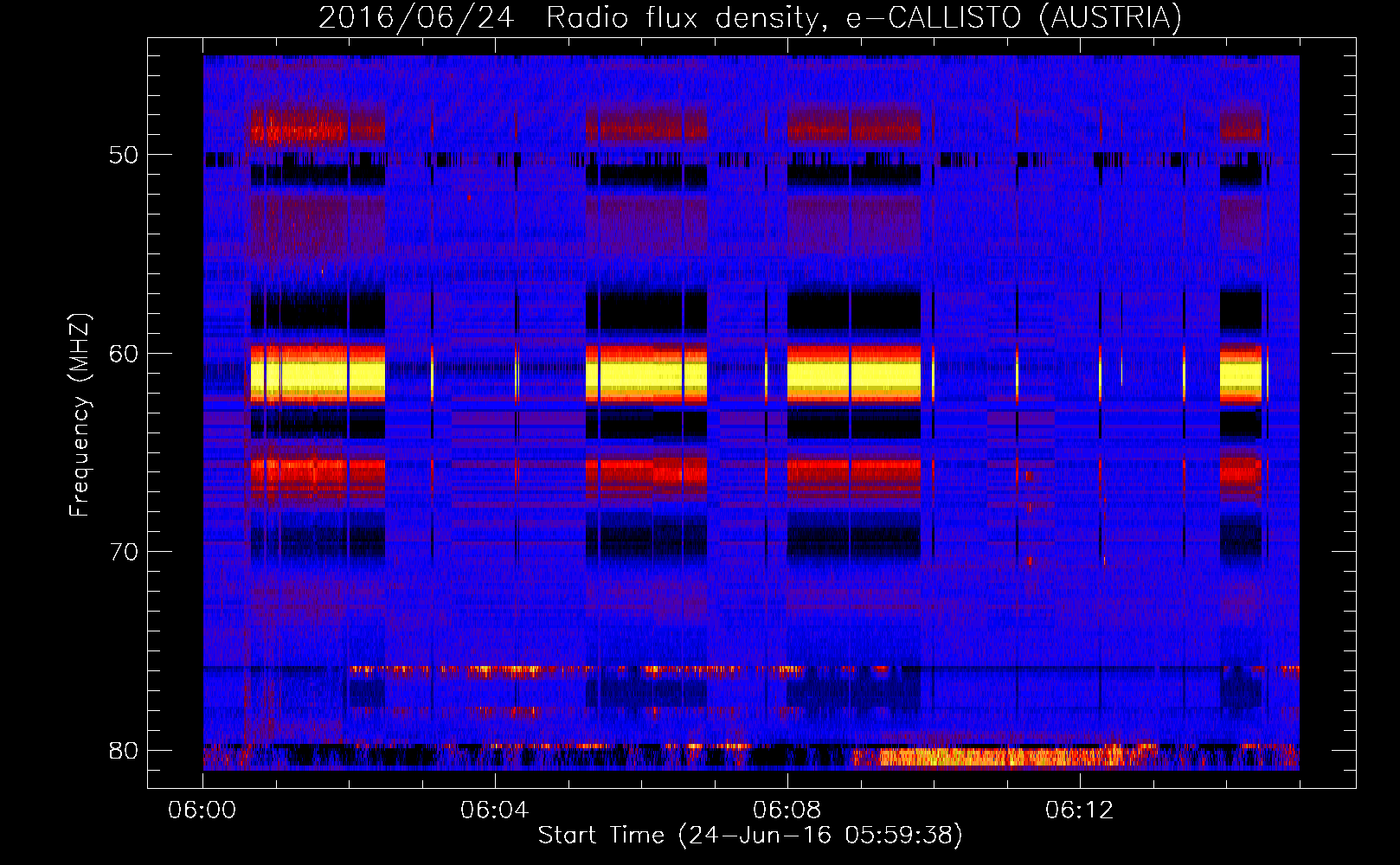The width and height of the screenshot is (1400, 865).
Task: Click the 60 frequency tick label
Action: (x=124, y=353)
